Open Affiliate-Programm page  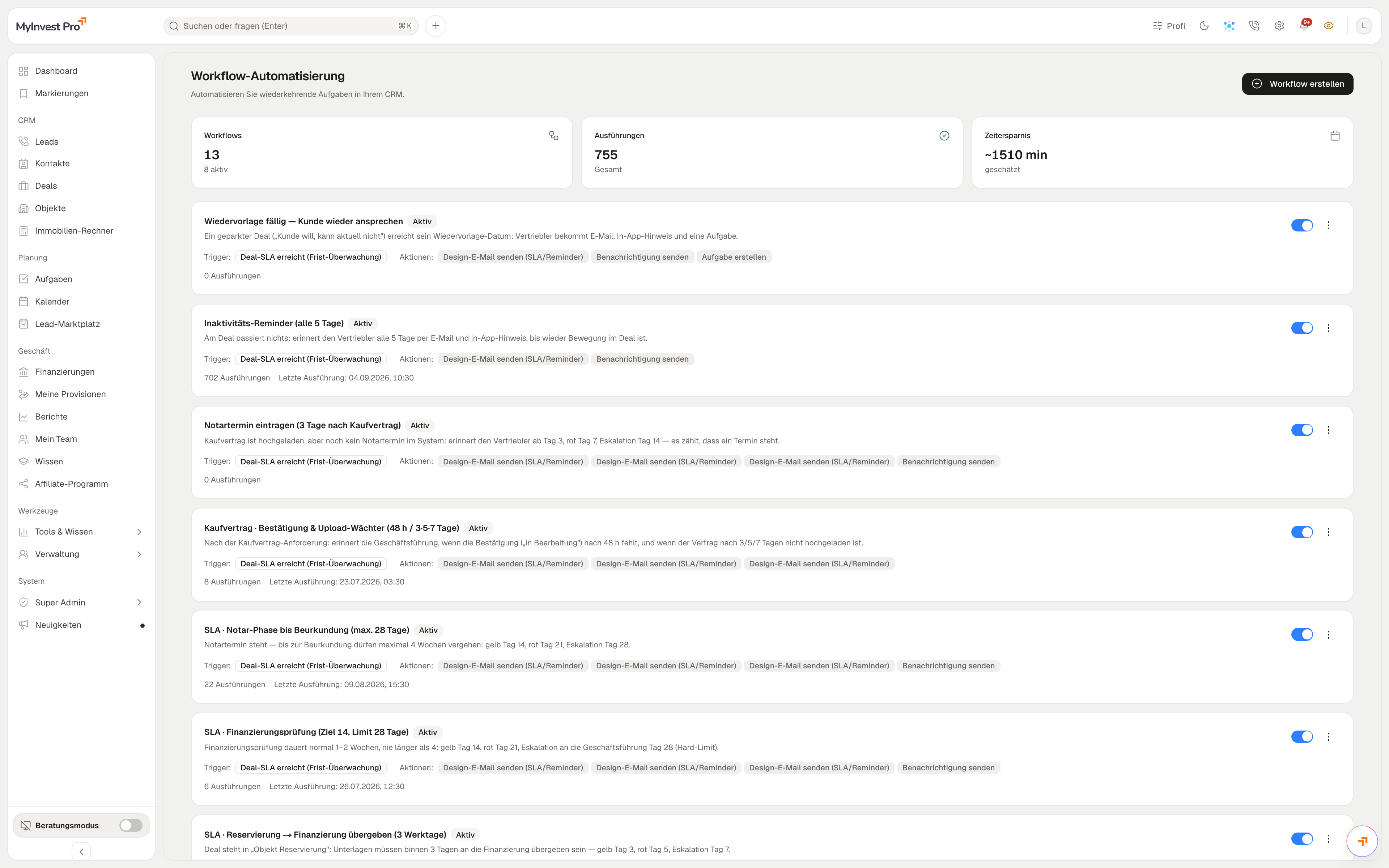point(81,484)
